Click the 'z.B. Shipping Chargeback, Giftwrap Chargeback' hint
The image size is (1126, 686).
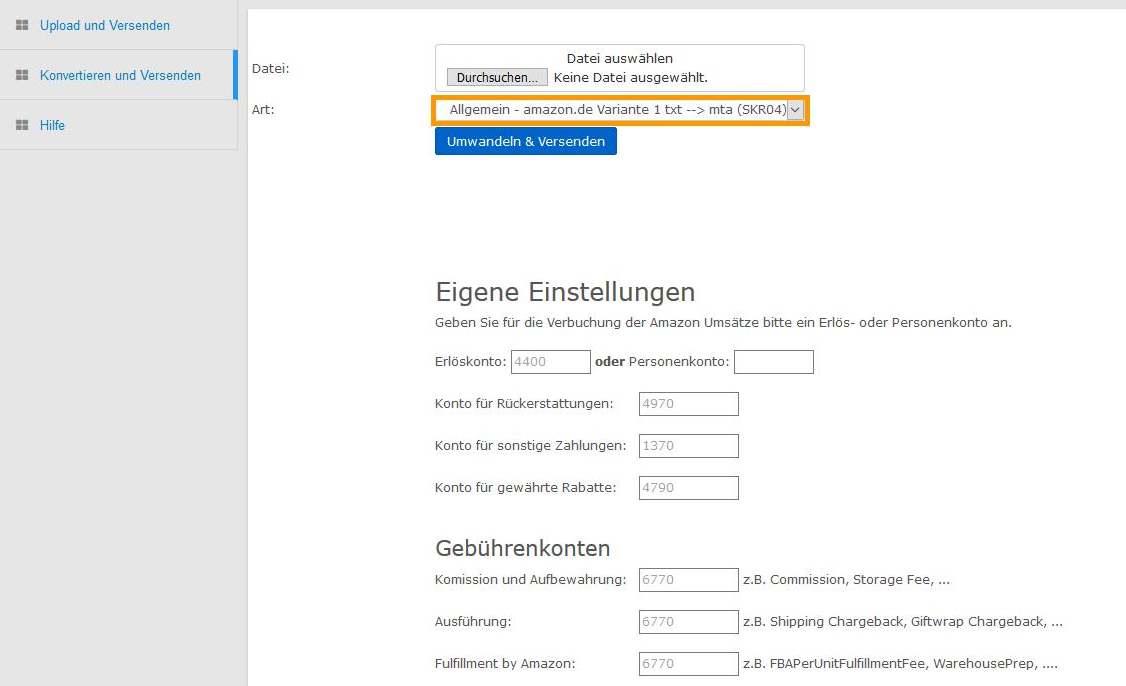[x=903, y=621]
